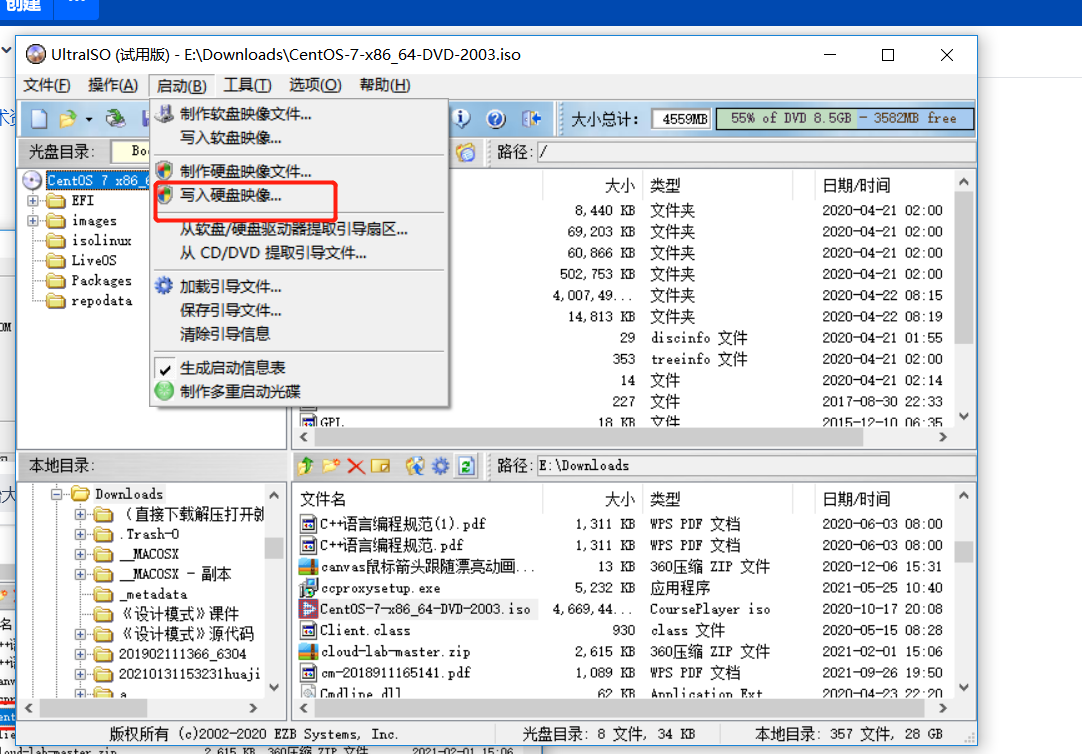1082x754 pixels.
Task: Collapse the Downloads folder node
Action: point(57,494)
